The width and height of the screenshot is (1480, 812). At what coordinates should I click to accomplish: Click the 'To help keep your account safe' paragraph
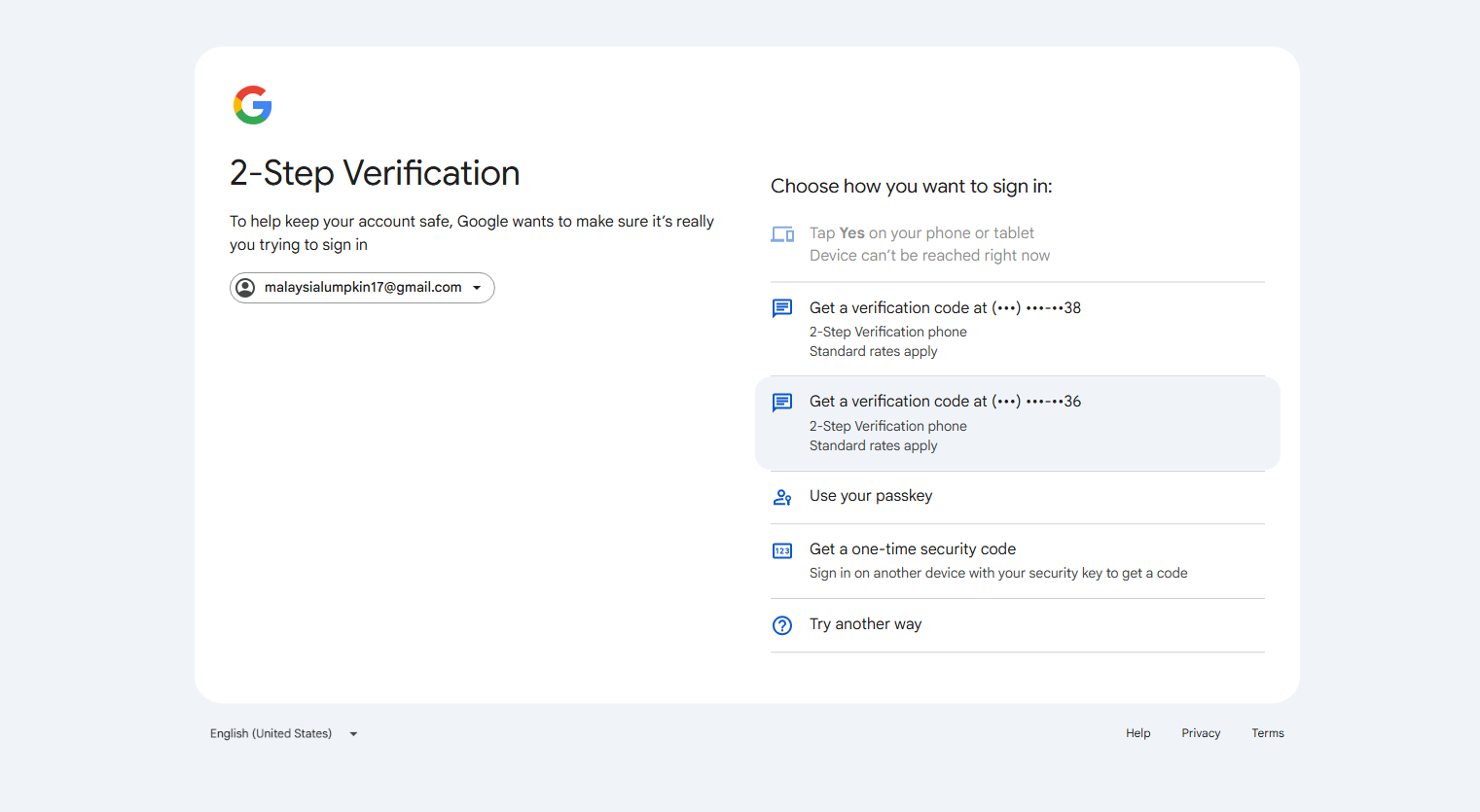472,233
